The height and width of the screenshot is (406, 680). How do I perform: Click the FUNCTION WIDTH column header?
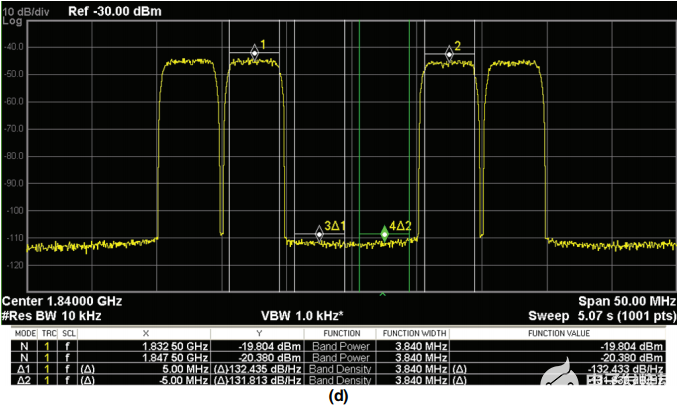click(x=414, y=334)
